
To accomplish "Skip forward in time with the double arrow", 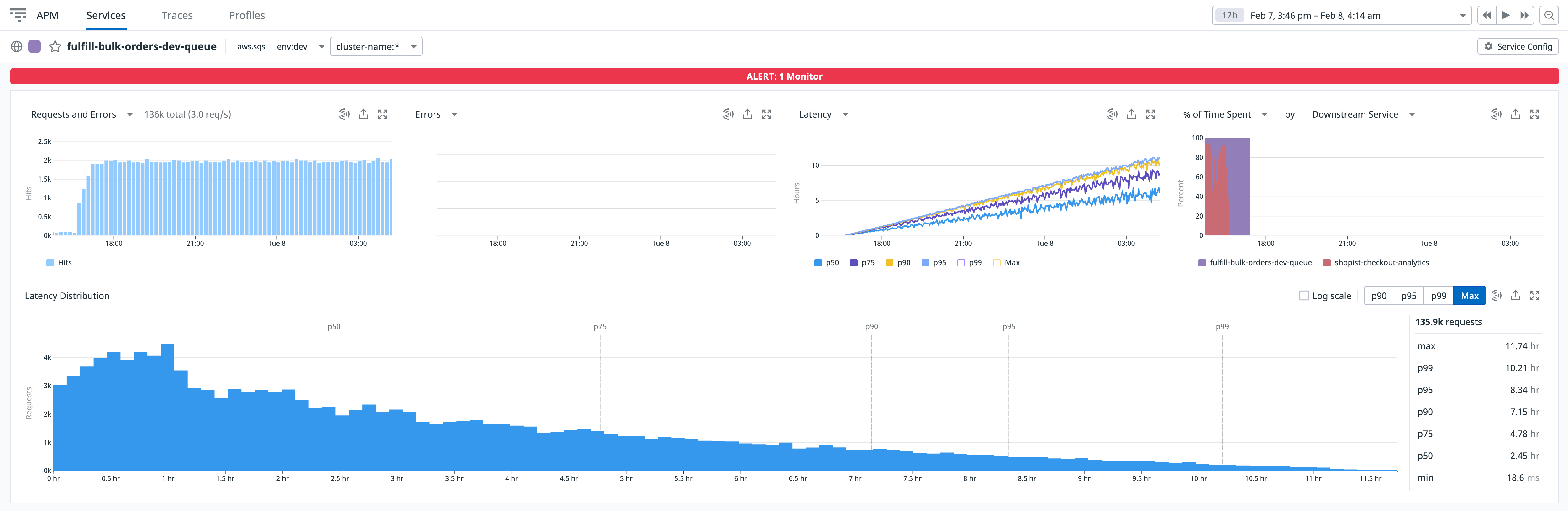I will click(x=1525, y=15).
